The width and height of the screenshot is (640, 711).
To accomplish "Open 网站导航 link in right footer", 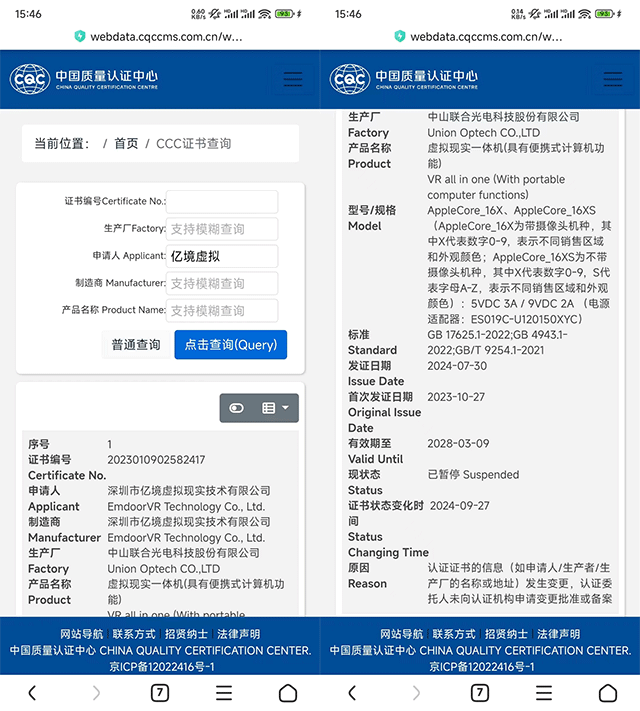I will [x=401, y=634].
